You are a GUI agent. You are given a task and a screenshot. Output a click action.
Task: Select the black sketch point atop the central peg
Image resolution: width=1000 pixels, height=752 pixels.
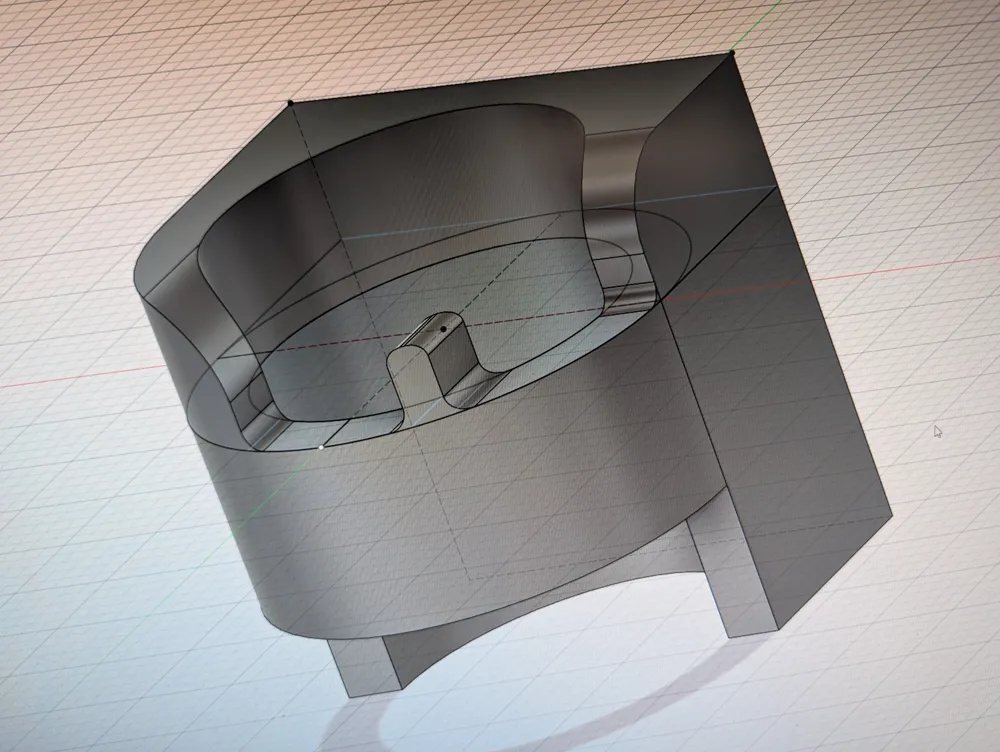(x=443, y=329)
